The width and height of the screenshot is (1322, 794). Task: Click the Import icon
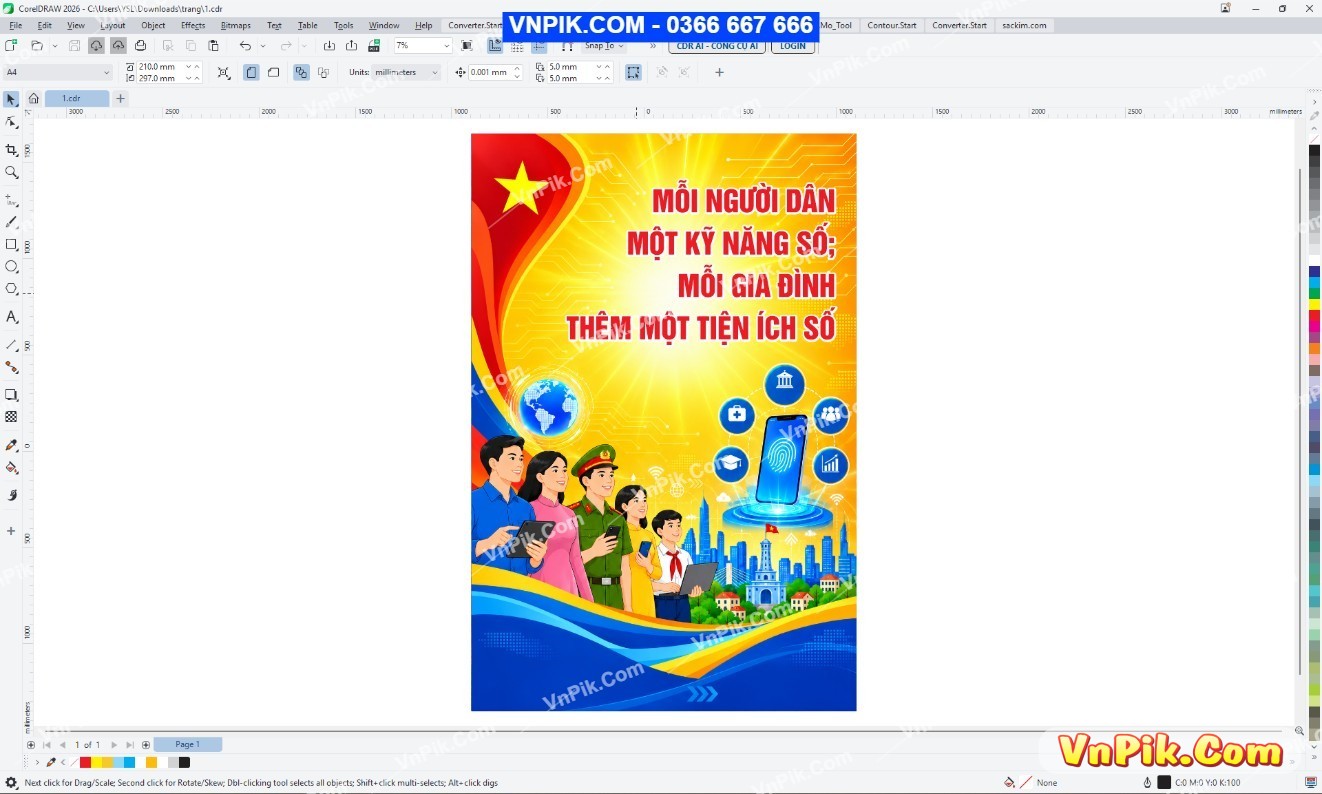[329, 46]
